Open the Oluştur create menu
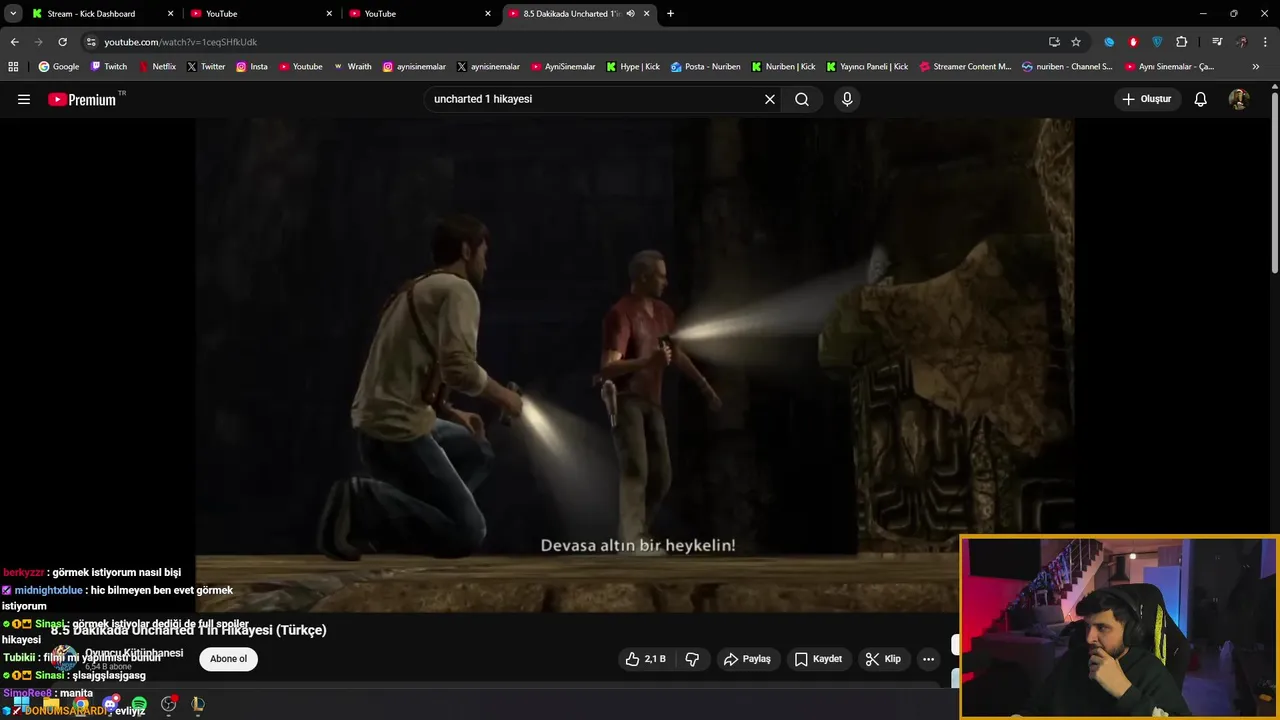This screenshot has height=720, width=1280. pyautogui.click(x=1147, y=99)
